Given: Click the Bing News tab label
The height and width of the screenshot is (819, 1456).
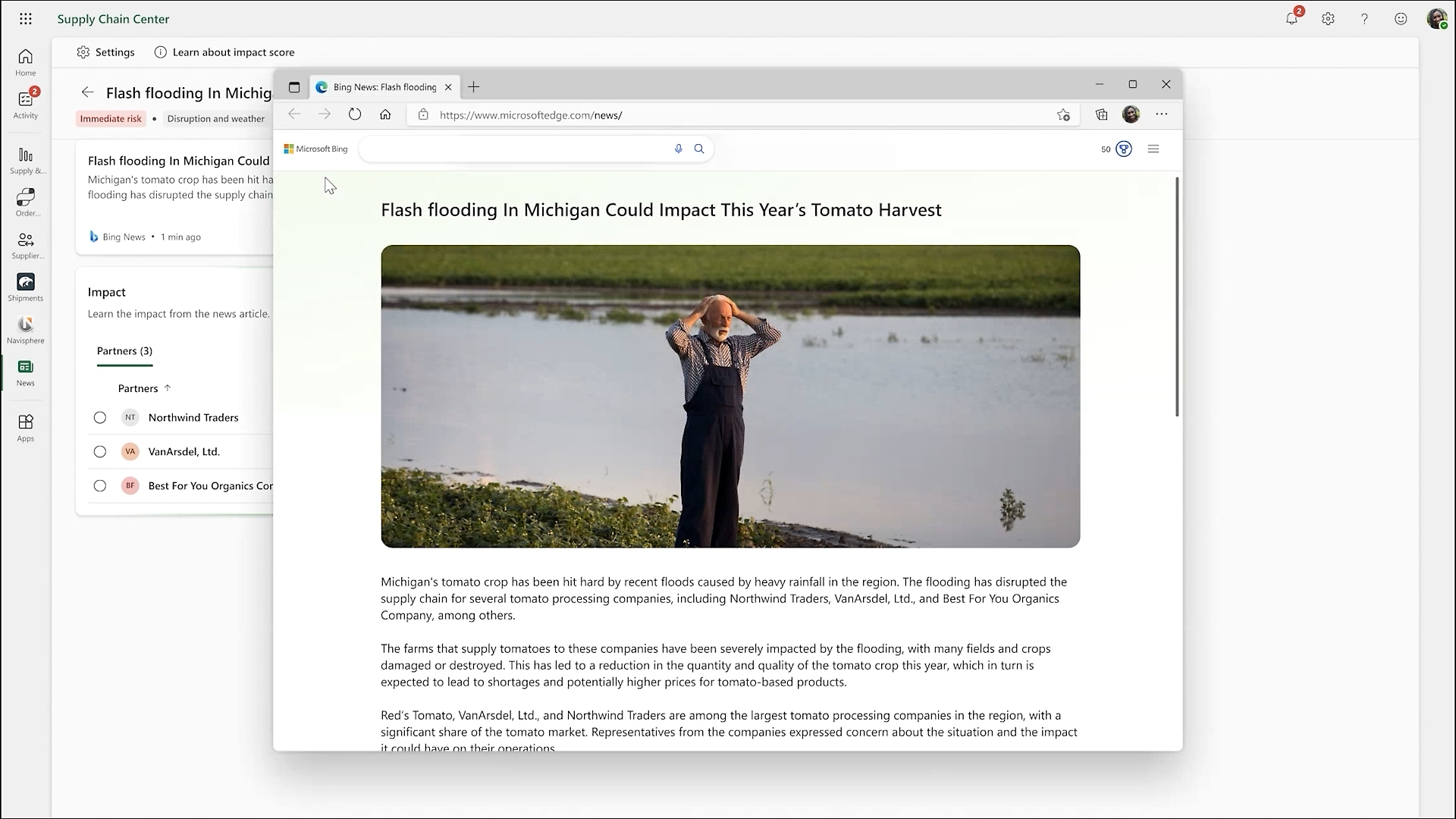Looking at the screenshot, I should click(x=384, y=87).
